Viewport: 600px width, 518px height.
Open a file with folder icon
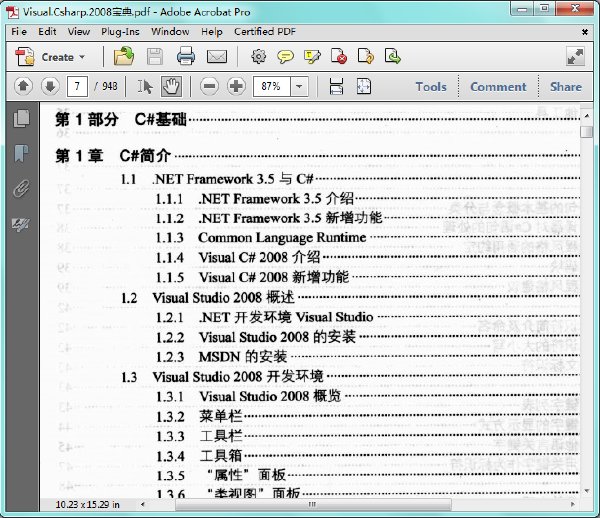click(124, 57)
